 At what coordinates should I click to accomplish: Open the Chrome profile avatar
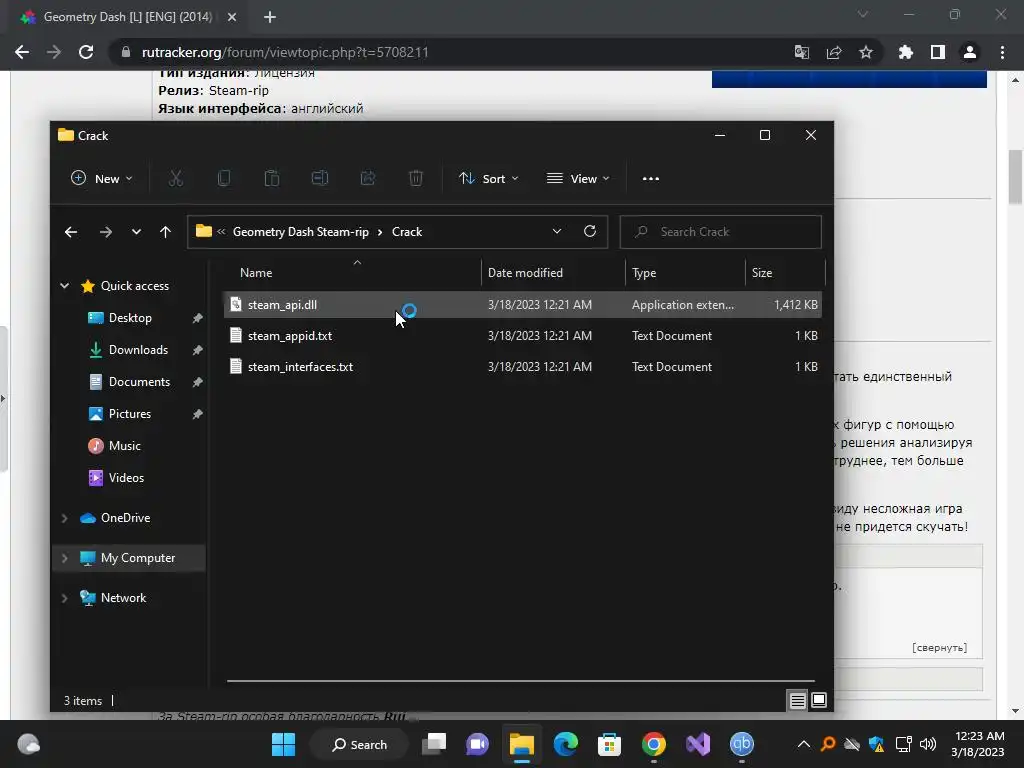(x=970, y=52)
